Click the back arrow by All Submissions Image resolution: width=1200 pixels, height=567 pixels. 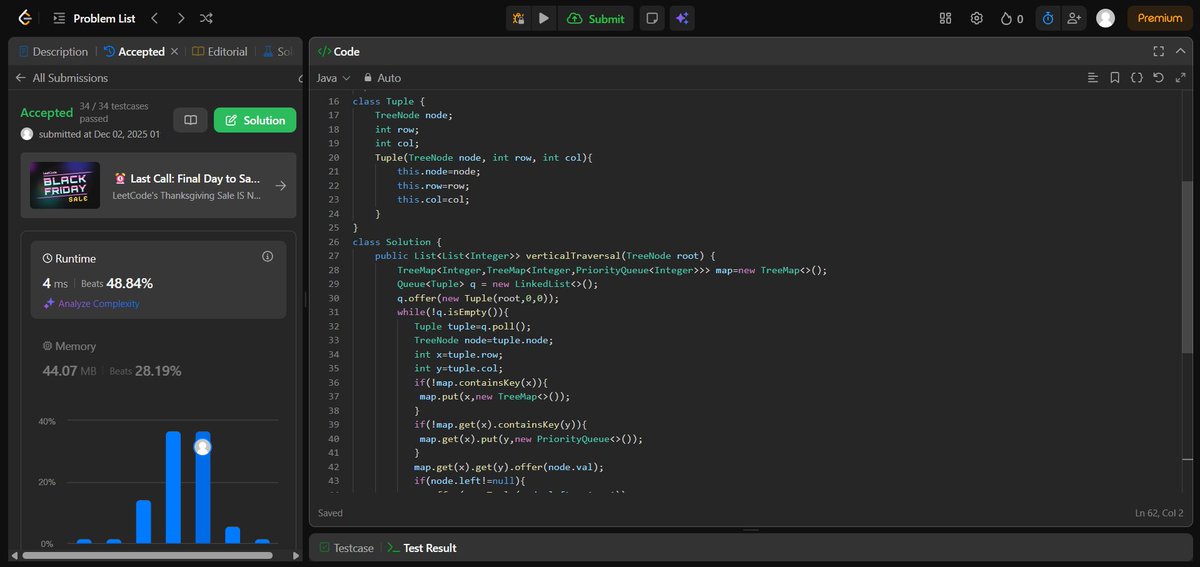point(20,77)
